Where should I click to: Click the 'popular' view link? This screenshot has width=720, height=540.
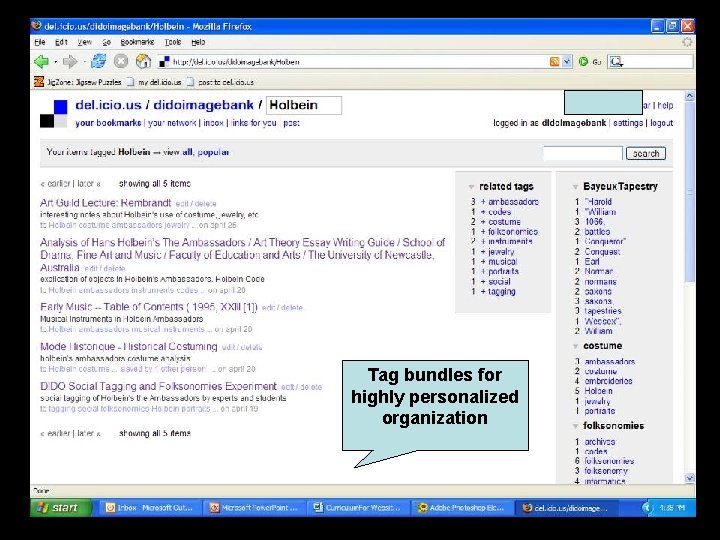tap(213, 152)
